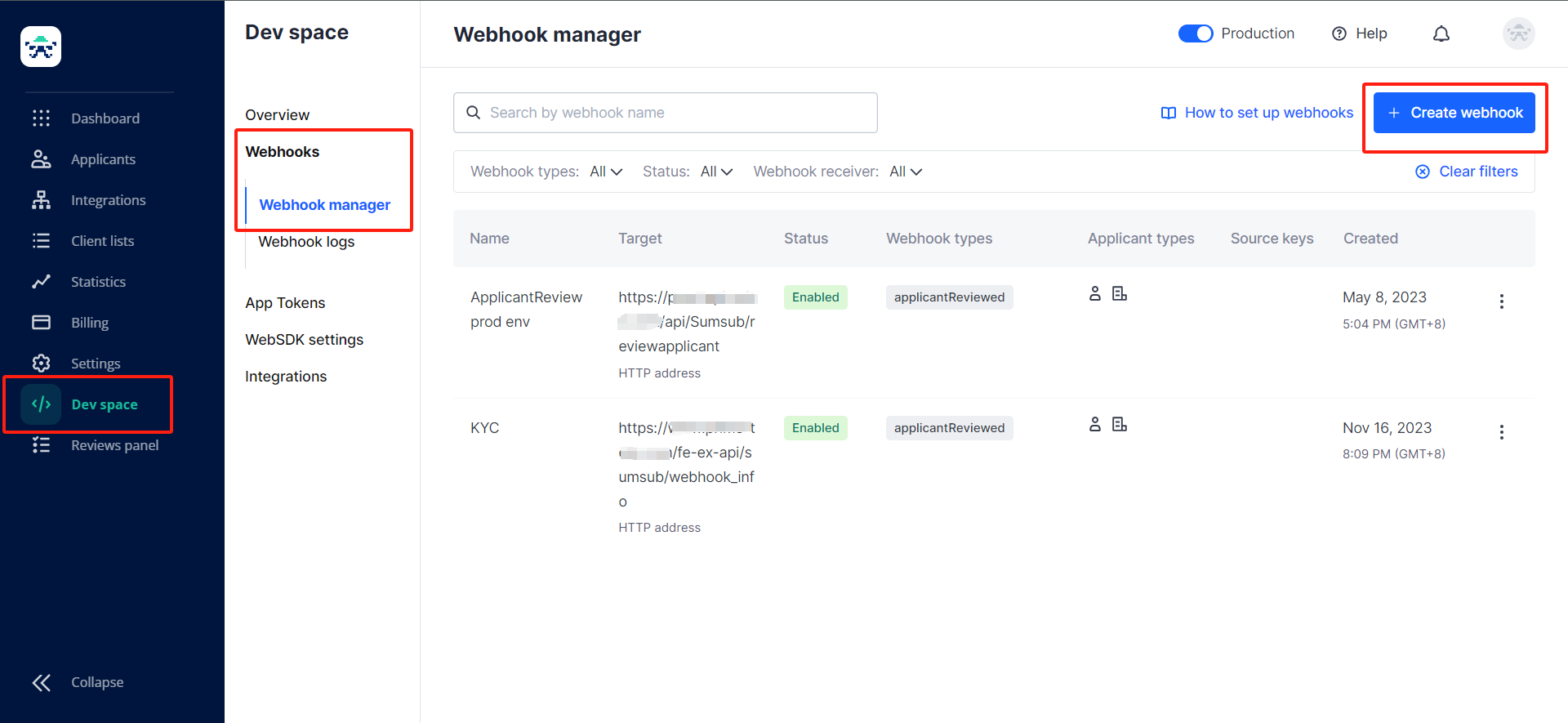Image resolution: width=1568 pixels, height=723 pixels.
Task: Click the Sumsub logo in sidebar
Action: tap(41, 47)
